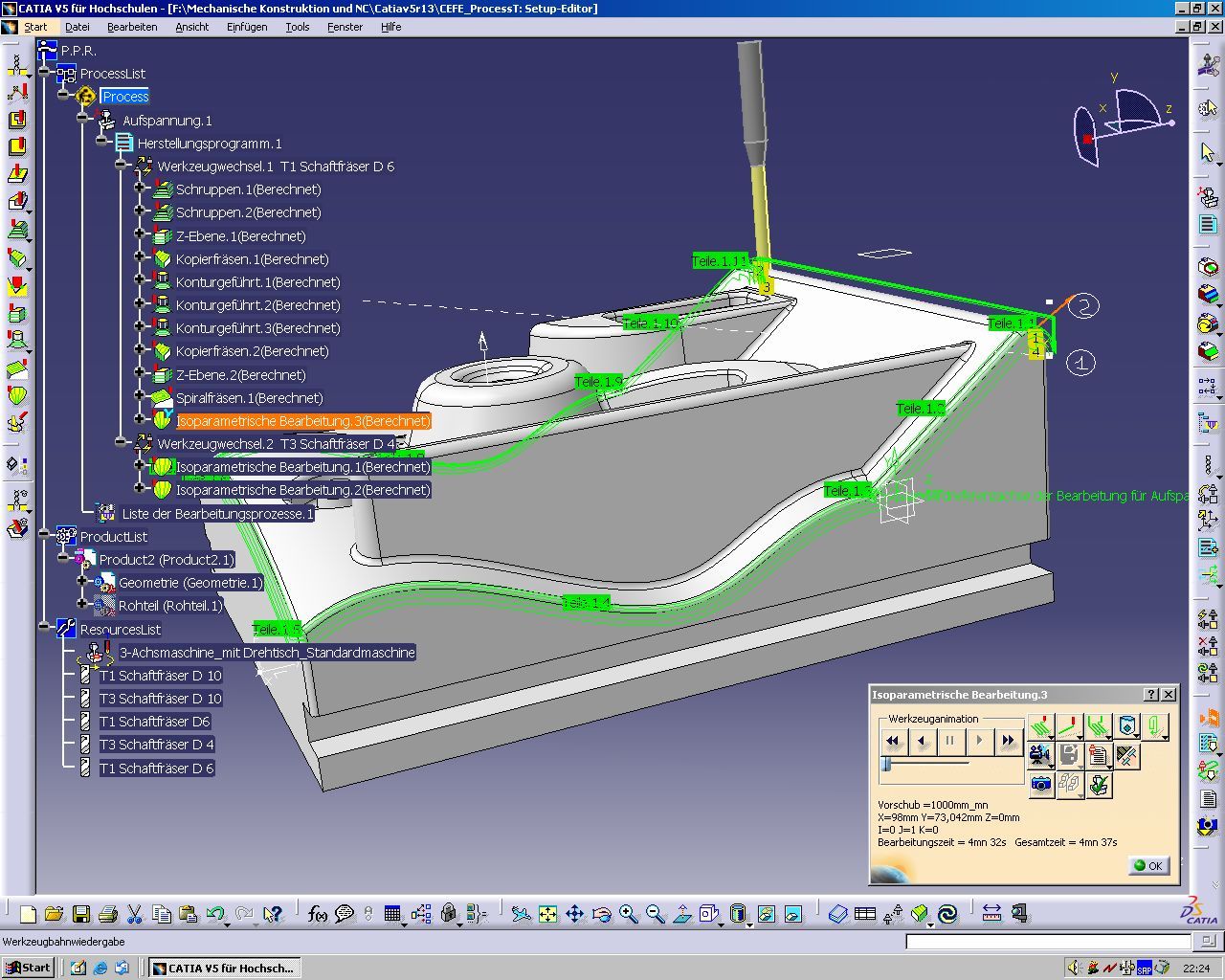The width and height of the screenshot is (1225, 980).
Task: Click the Internet Explorer quick launch icon
Action: (100, 968)
